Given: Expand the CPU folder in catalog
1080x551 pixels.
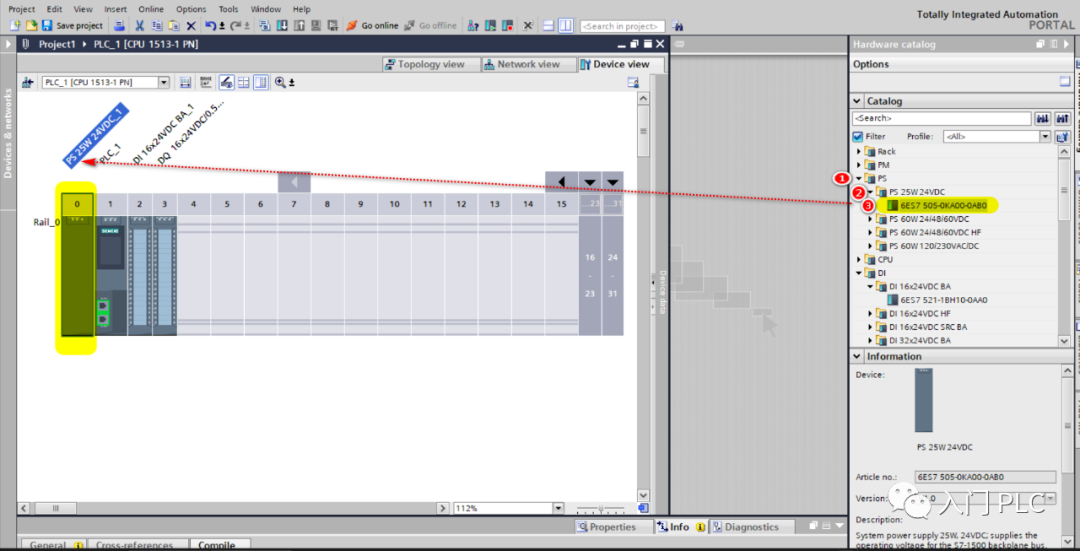Looking at the screenshot, I should click(x=859, y=260).
